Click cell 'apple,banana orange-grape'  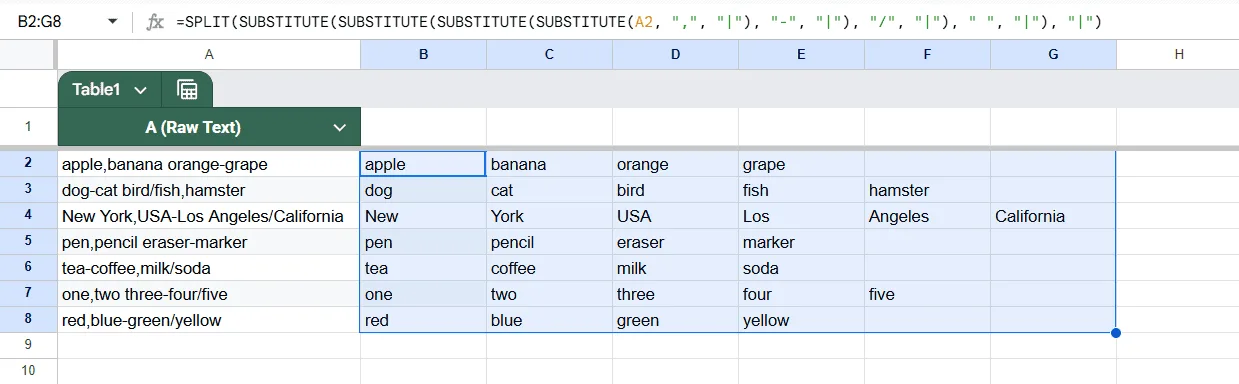pyautogui.click(x=209, y=164)
